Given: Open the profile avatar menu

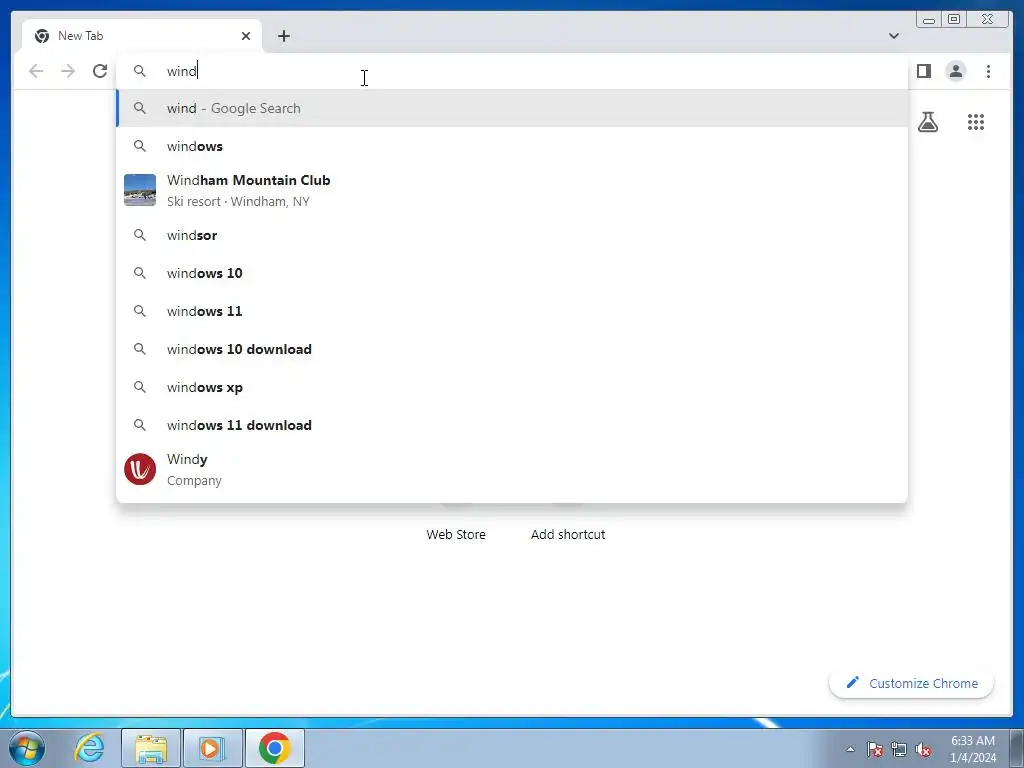Looking at the screenshot, I should pos(955,71).
